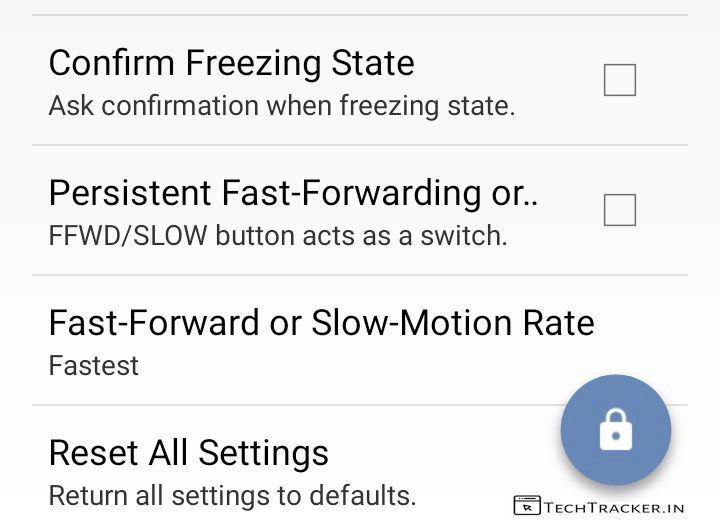Click the white lock glyph icon
This screenshot has width=720, height=528.
616,432
